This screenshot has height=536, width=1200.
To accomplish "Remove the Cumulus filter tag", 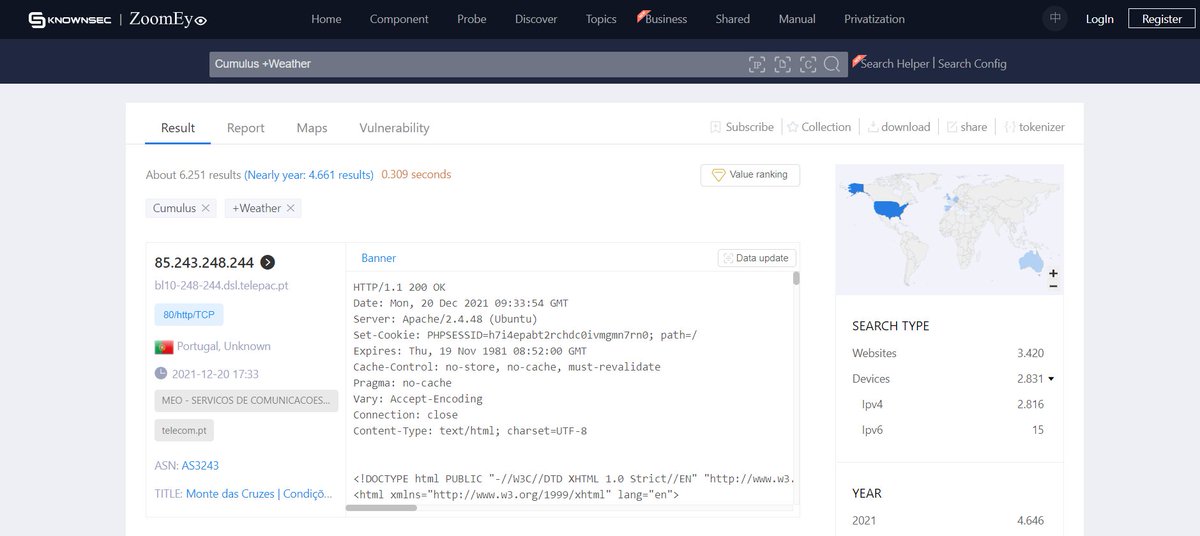I will tap(205, 208).
